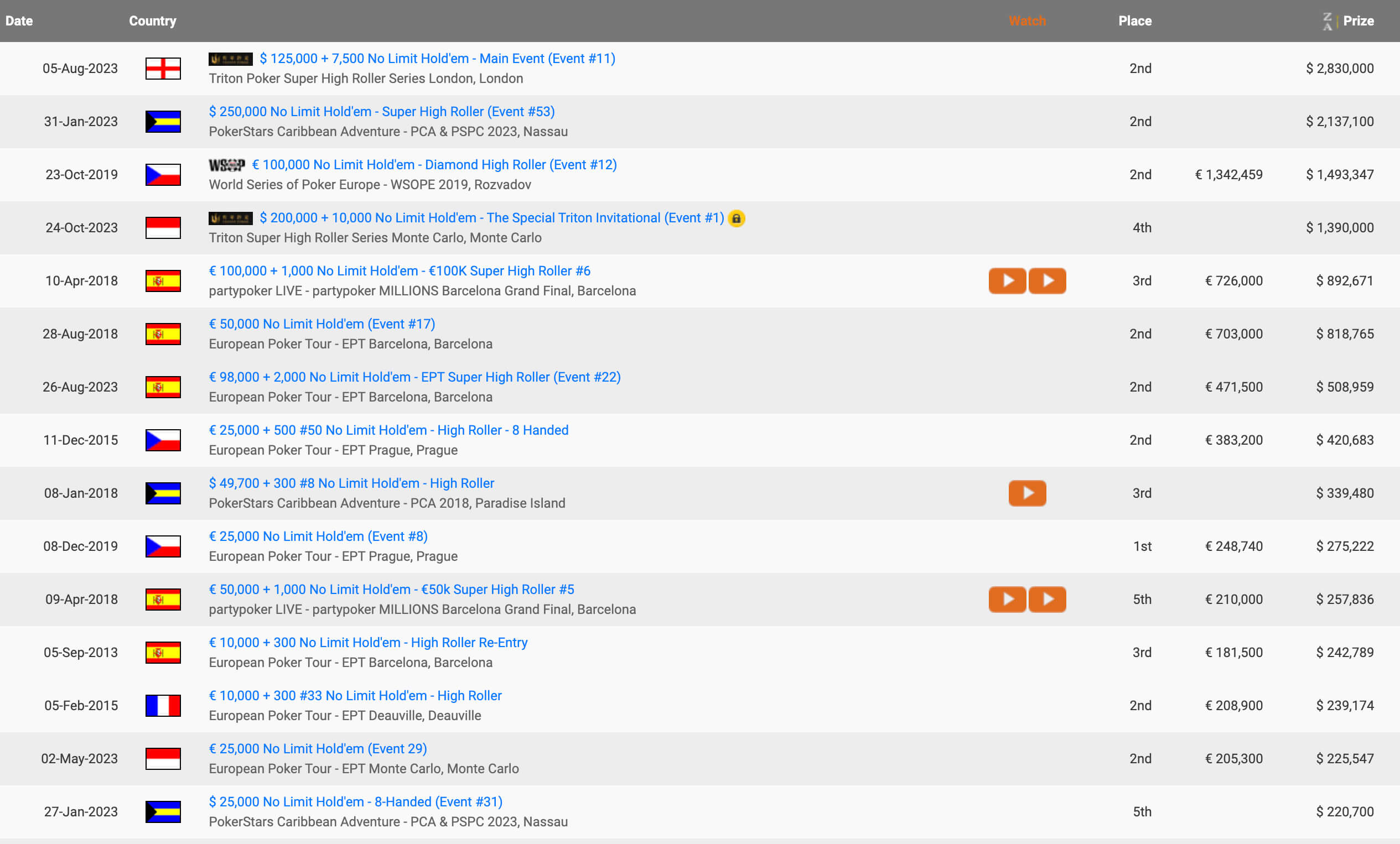The width and height of the screenshot is (1400, 844).
Task: Watch the PCA 2018 High Roller video
Action: coord(1026,493)
